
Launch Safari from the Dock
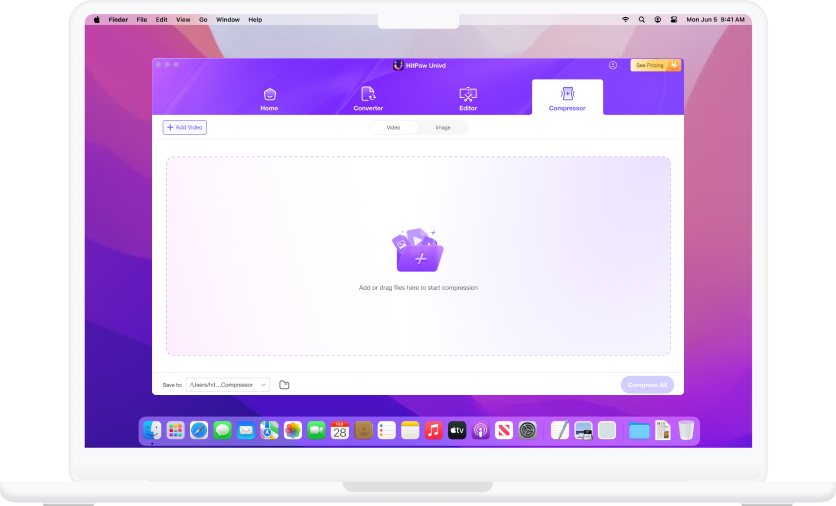[199, 430]
